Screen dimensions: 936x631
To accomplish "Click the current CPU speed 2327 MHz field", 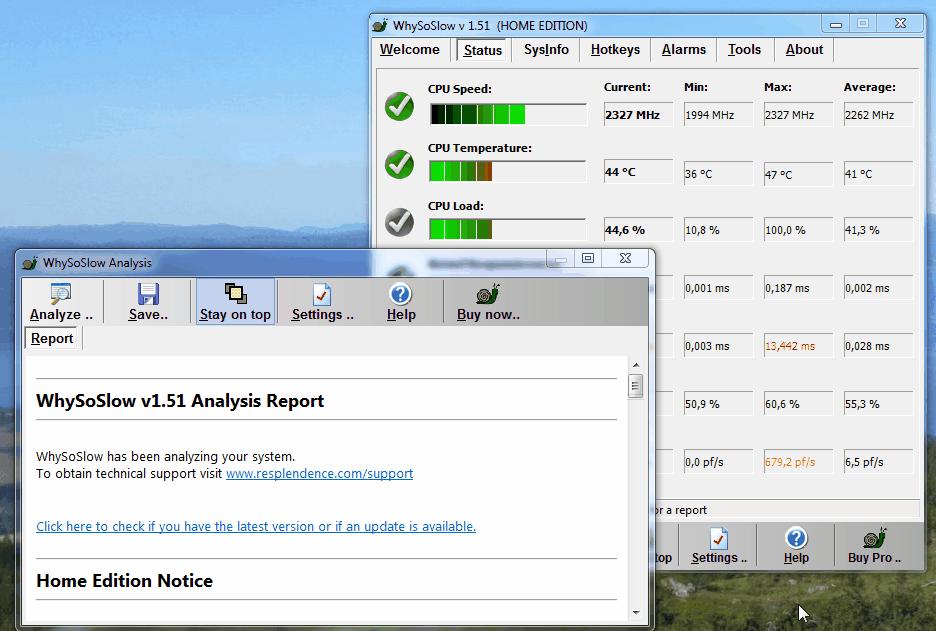I will (638, 115).
